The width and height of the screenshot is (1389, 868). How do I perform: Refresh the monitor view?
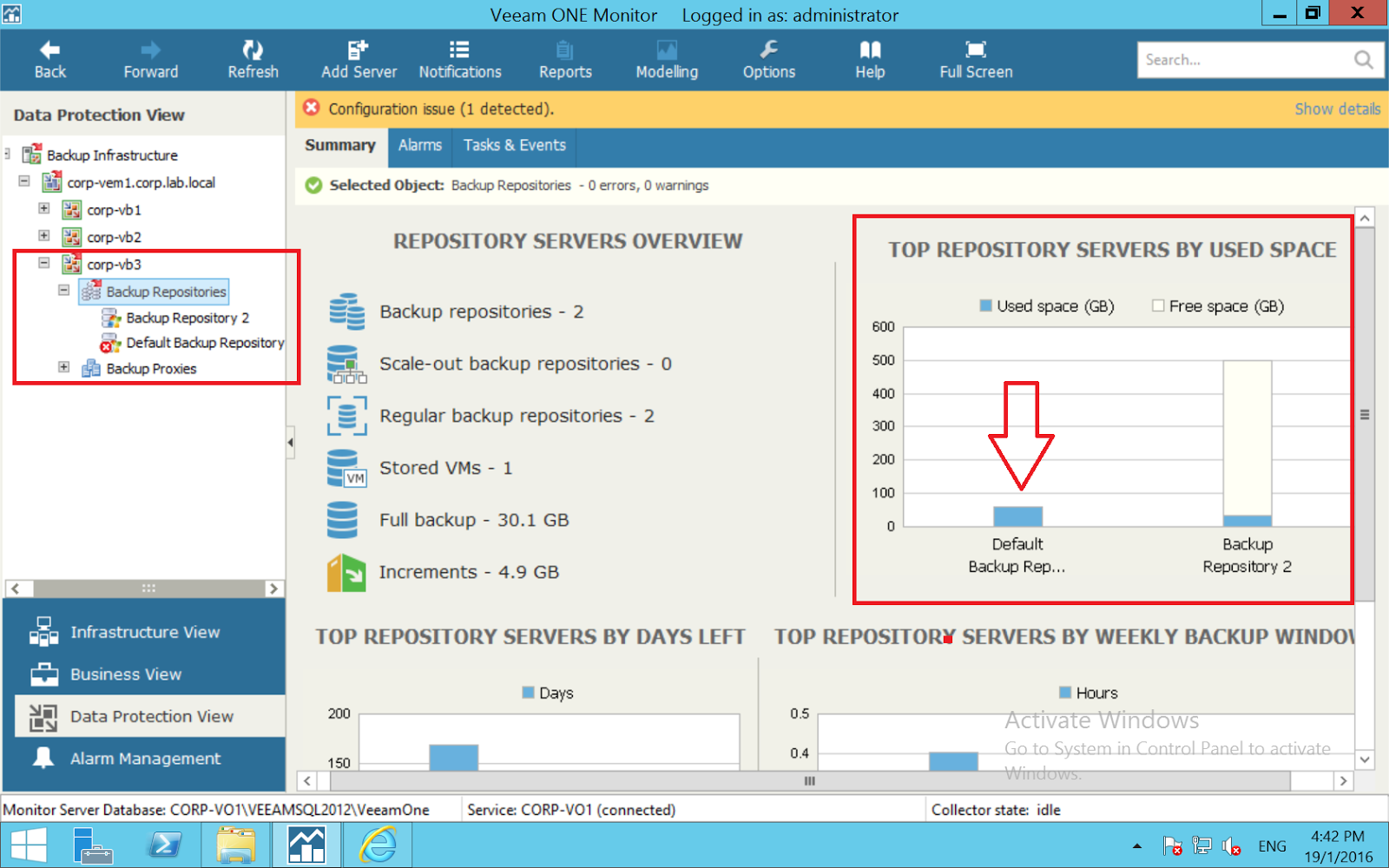[253, 60]
